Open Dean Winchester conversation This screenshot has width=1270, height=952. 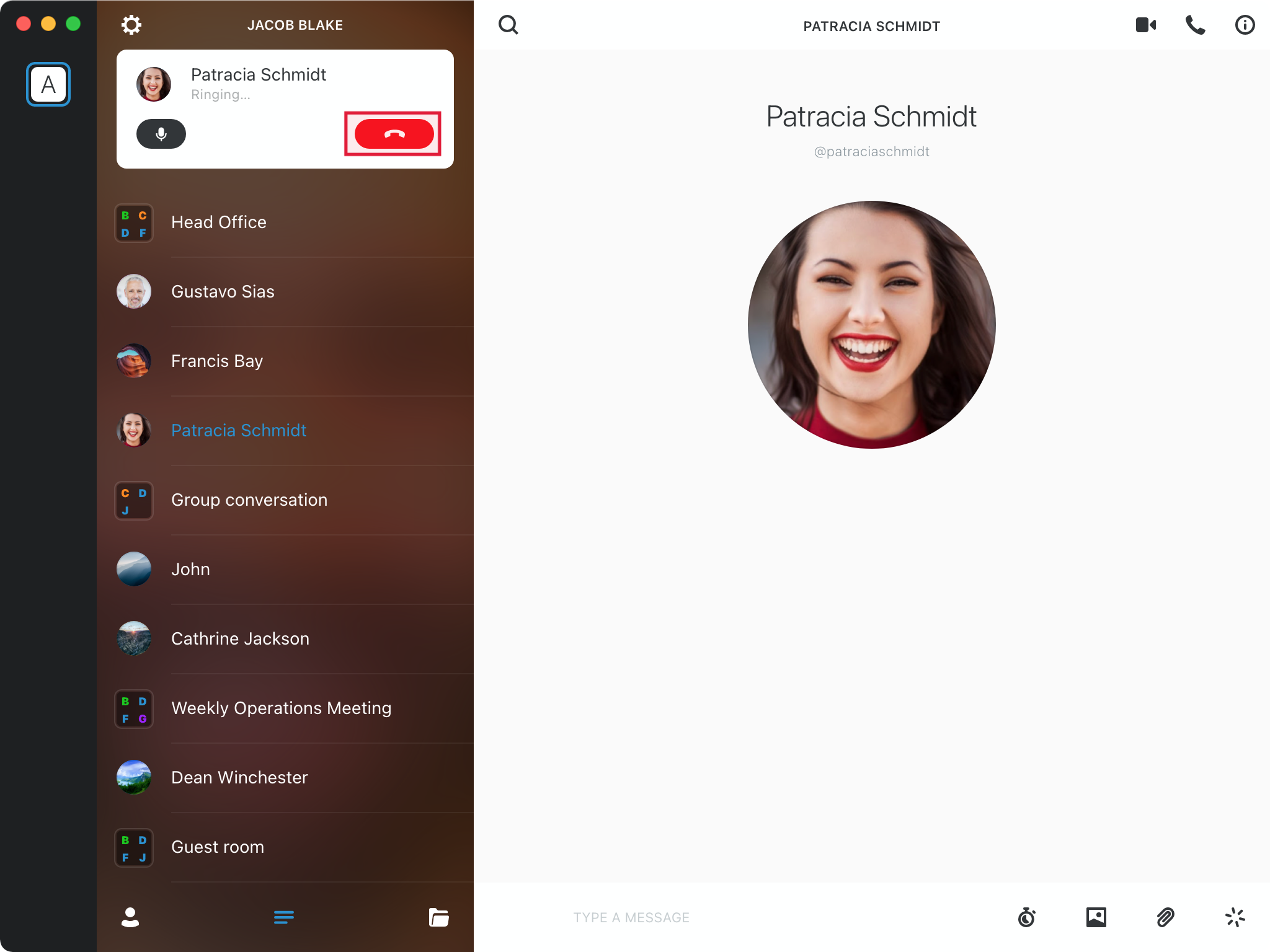click(x=285, y=778)
